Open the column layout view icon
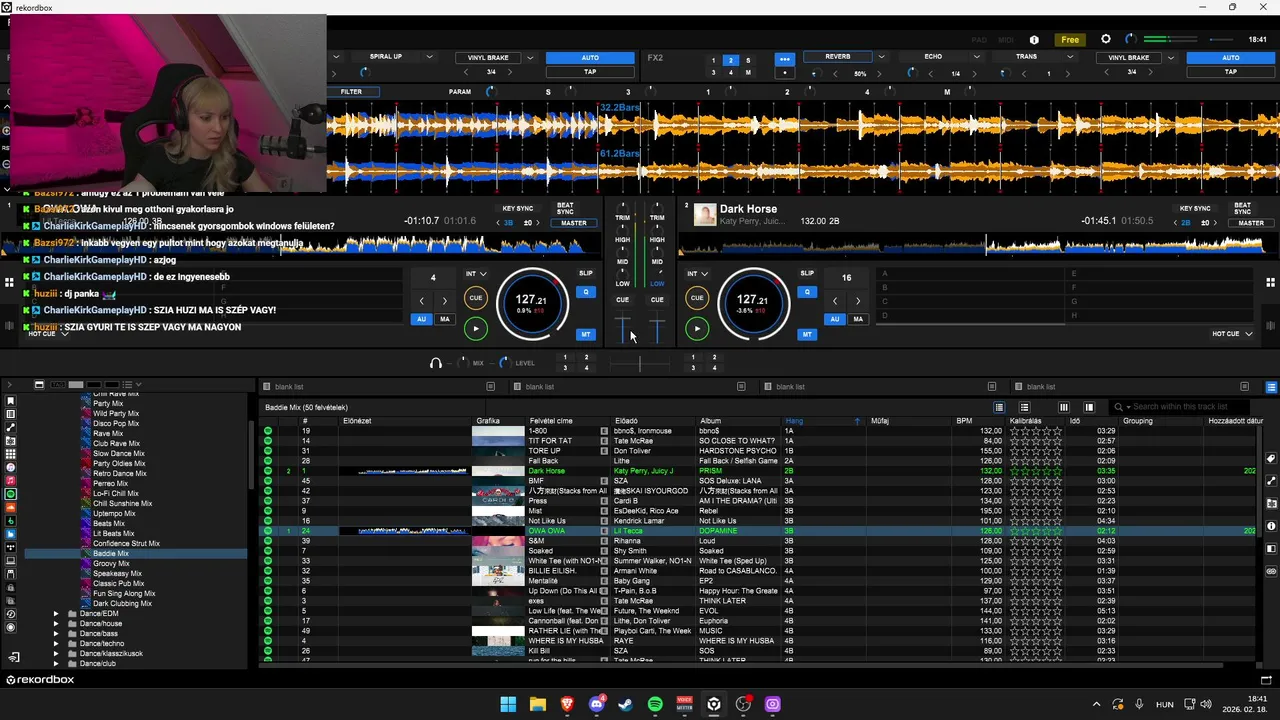1280x720 pixels. click(1063, 407)
